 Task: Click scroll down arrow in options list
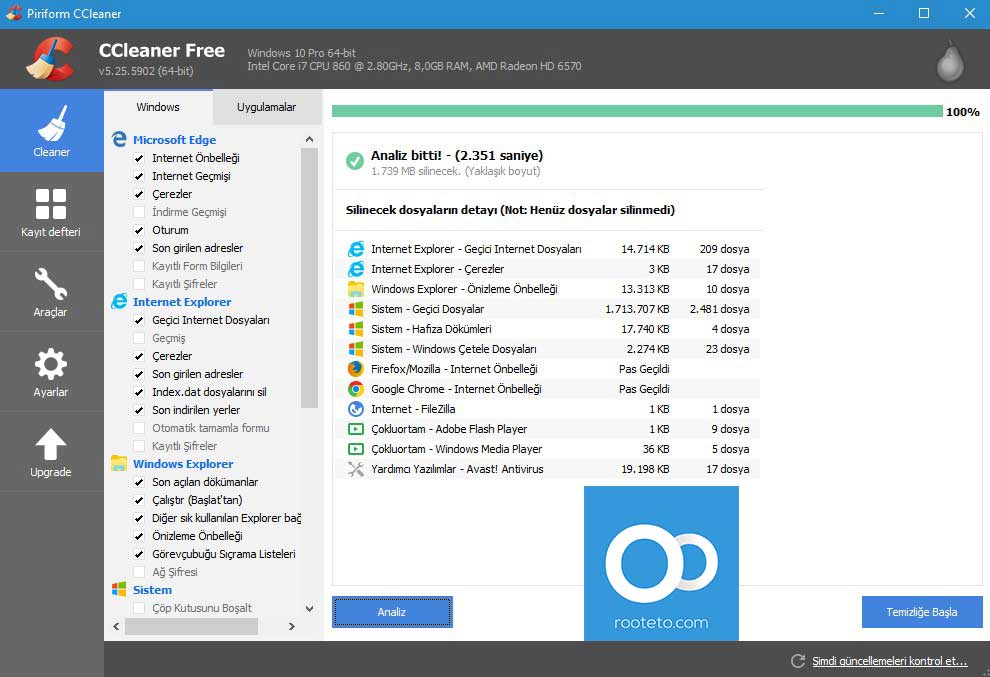pos(309,609)
